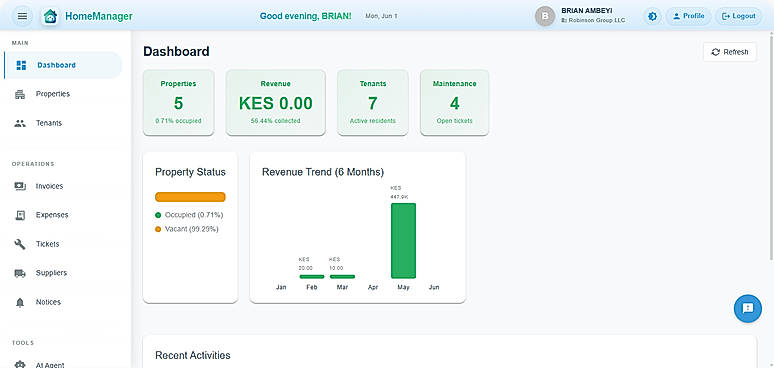Click the Dashboard grid icon
This screenshot has width=774, height=368.
point(21,65)
